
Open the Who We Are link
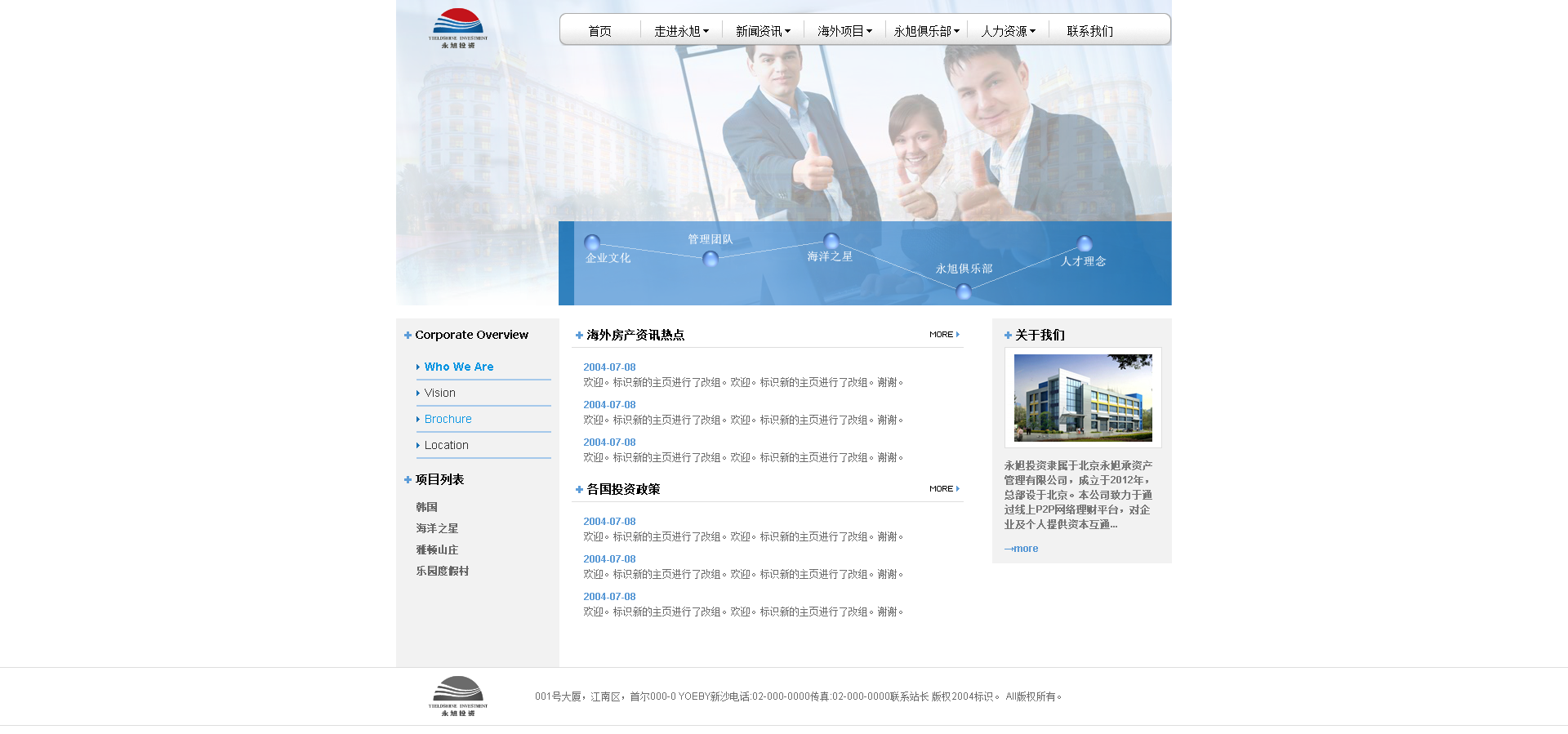(x=458, y=367)
